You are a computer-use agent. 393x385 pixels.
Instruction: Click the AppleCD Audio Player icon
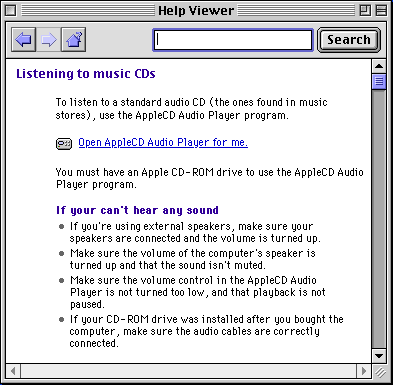(64, 144)
